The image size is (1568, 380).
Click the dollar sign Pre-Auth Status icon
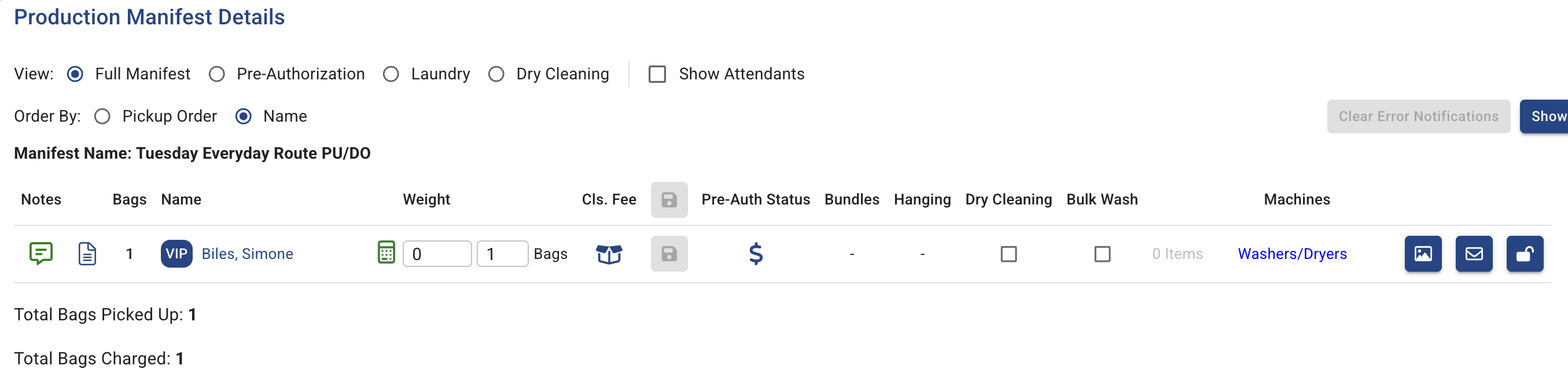pos(756,253)
